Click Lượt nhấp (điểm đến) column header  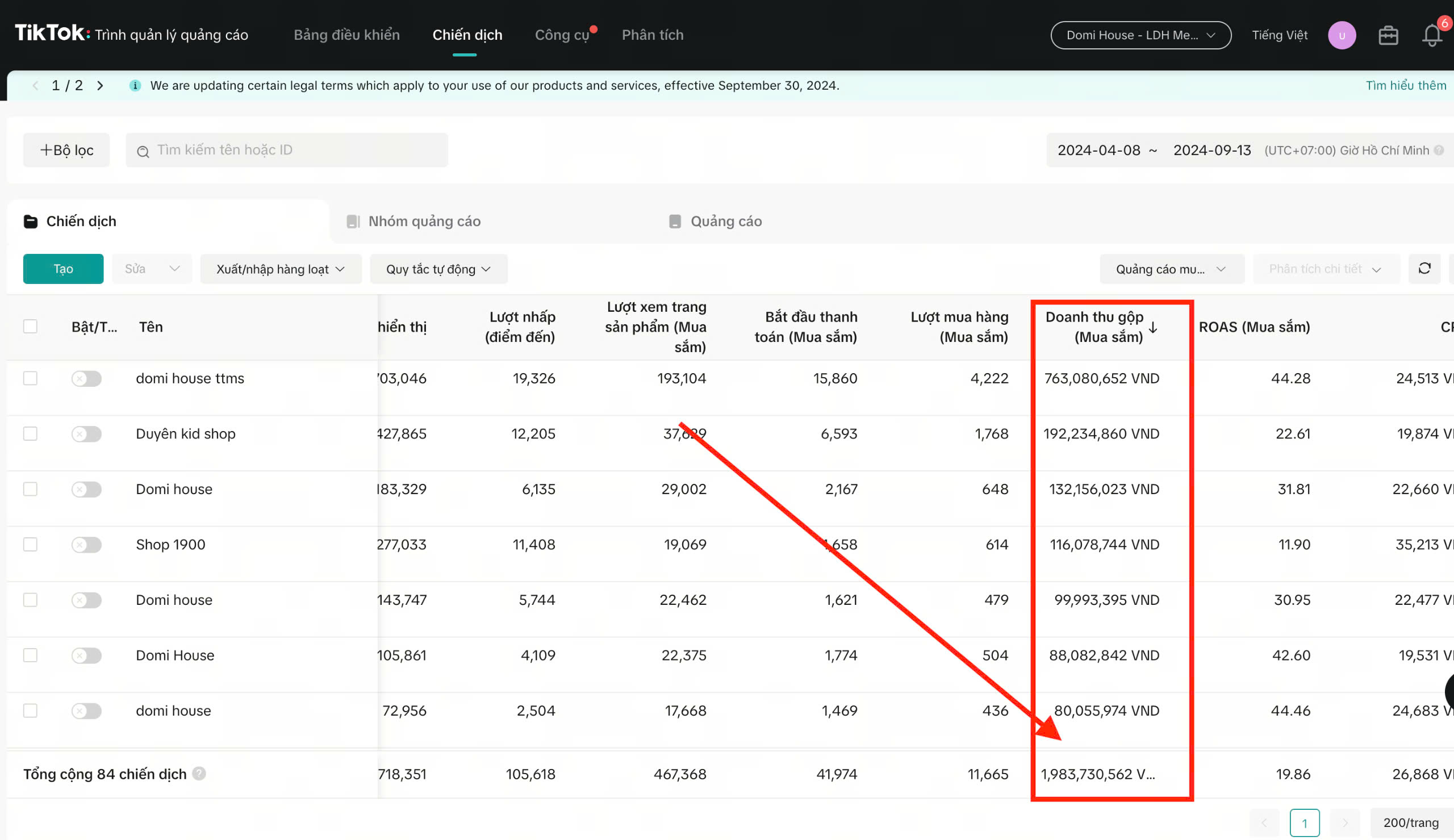tap(520, 327)
